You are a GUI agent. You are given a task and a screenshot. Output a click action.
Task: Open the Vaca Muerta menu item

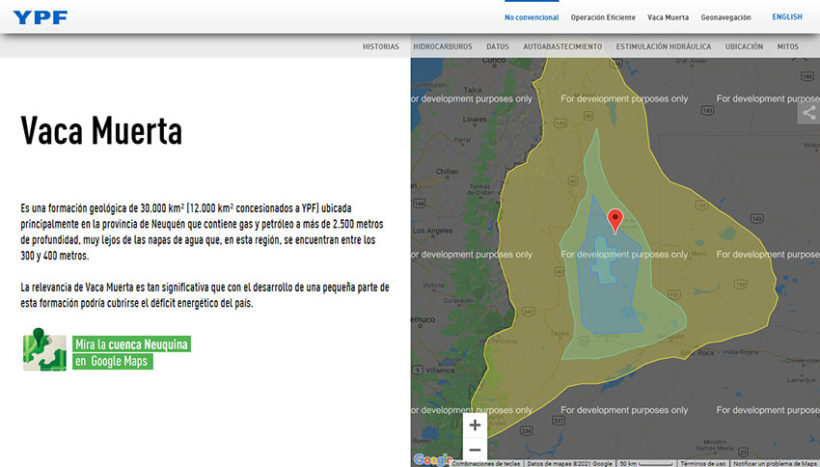click(668, 17)
